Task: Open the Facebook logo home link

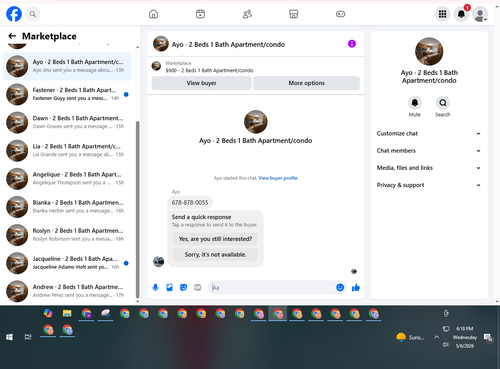Action: tap(14, 14)
